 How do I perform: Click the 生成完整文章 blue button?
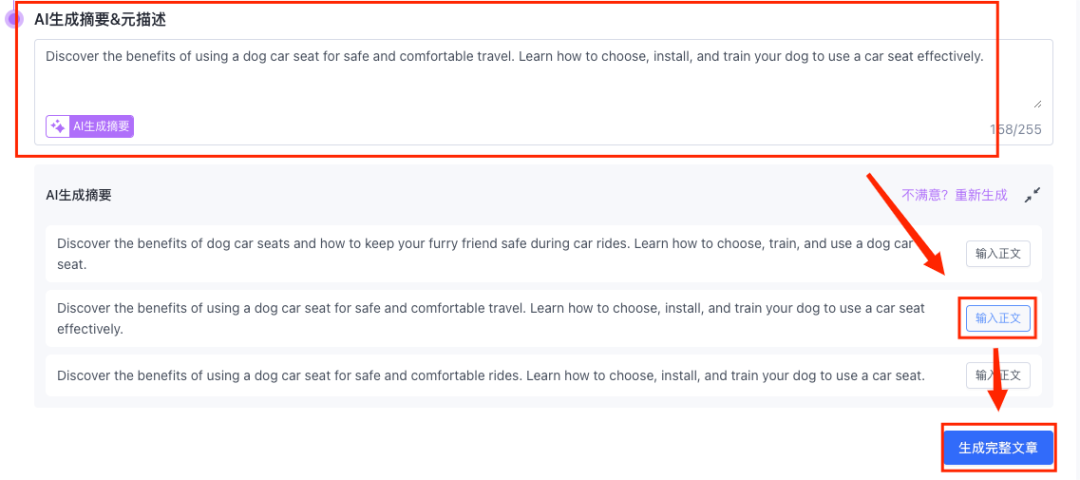click(x=998, y=448)
